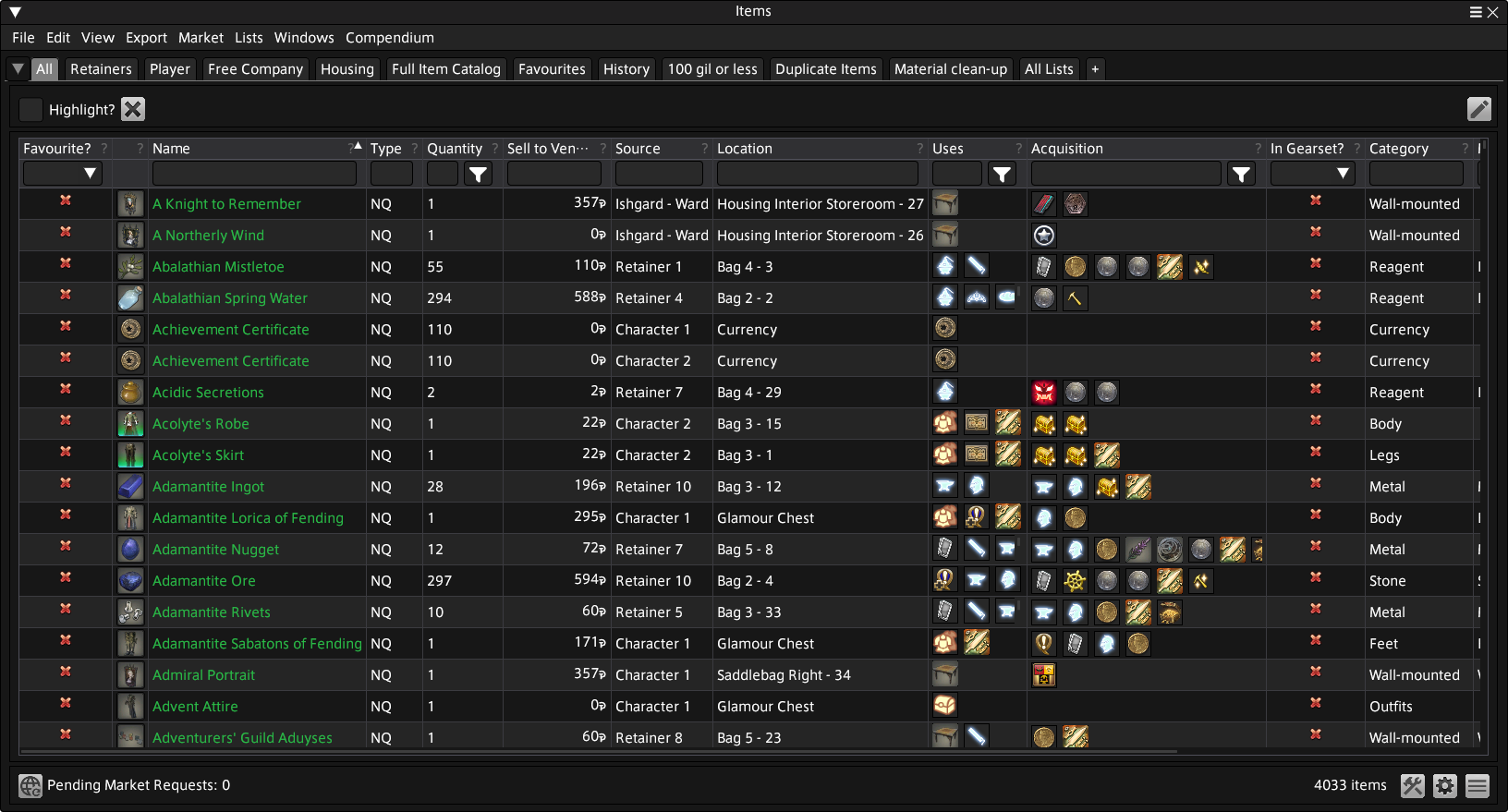This screenshot has width=1508, height=812.
Task: Switch to the Duplicate Items tab
Action: [x=825, y=69]
